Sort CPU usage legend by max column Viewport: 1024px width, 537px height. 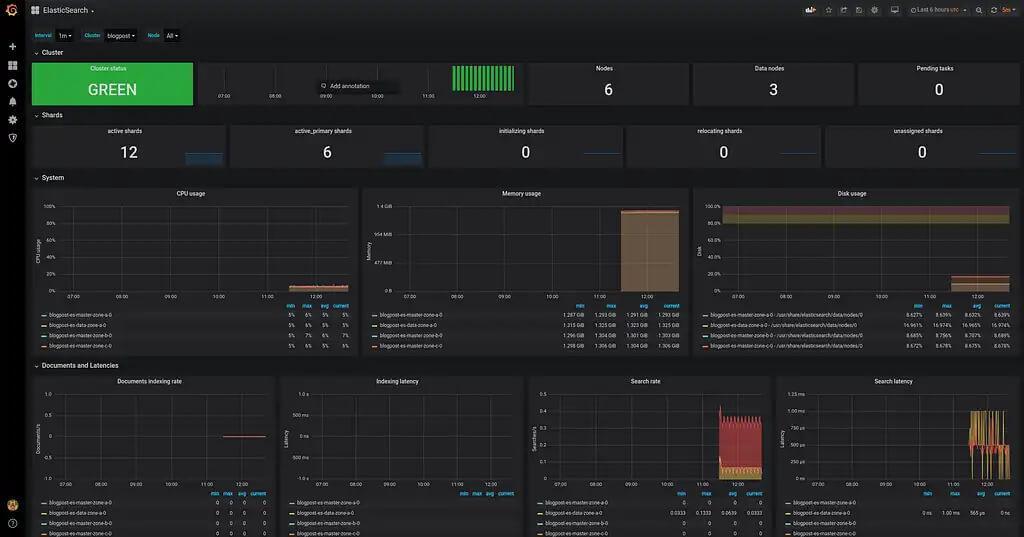point(308,306)
